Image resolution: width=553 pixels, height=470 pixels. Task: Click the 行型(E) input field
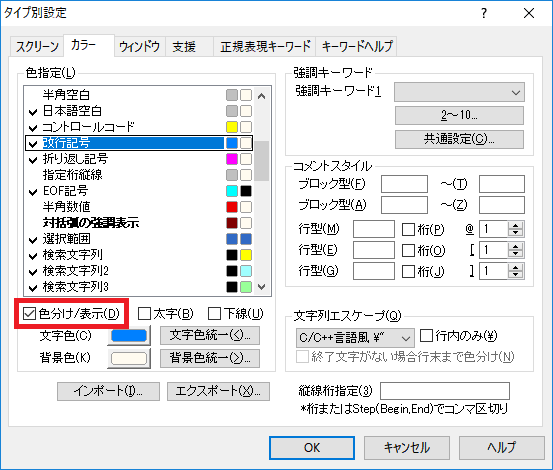[374, 250]
